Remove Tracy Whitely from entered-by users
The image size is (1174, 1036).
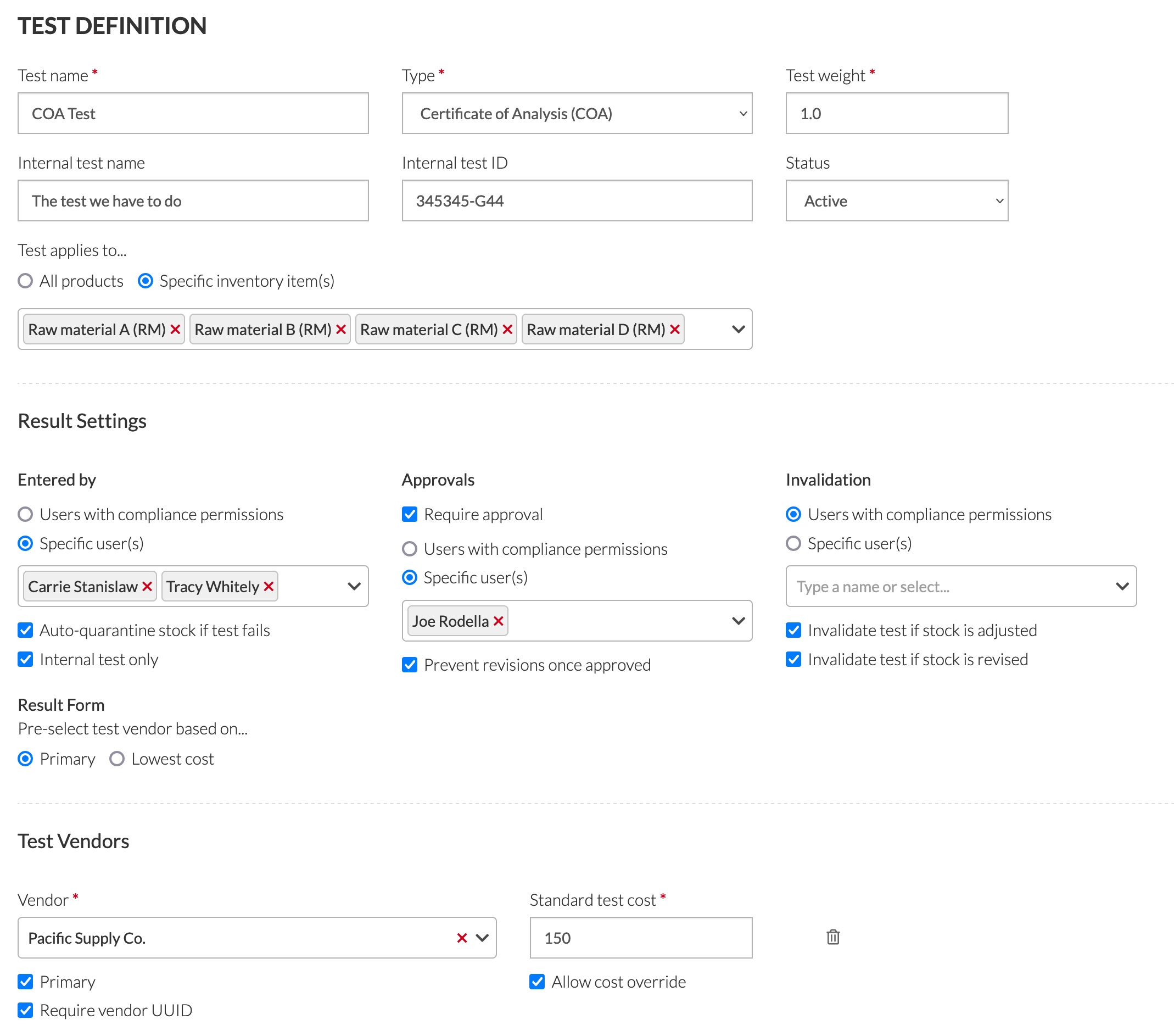coord(268,586)
